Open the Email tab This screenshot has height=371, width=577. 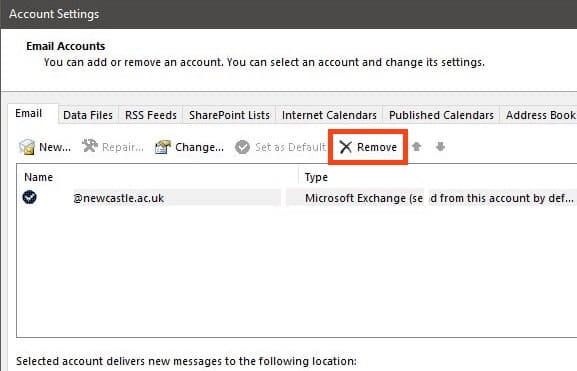click(x=32, y=114)
